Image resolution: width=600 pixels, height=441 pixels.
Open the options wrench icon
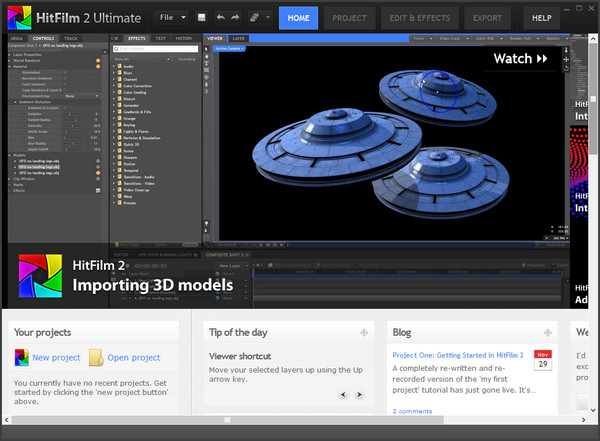click(x=255, y=18)
